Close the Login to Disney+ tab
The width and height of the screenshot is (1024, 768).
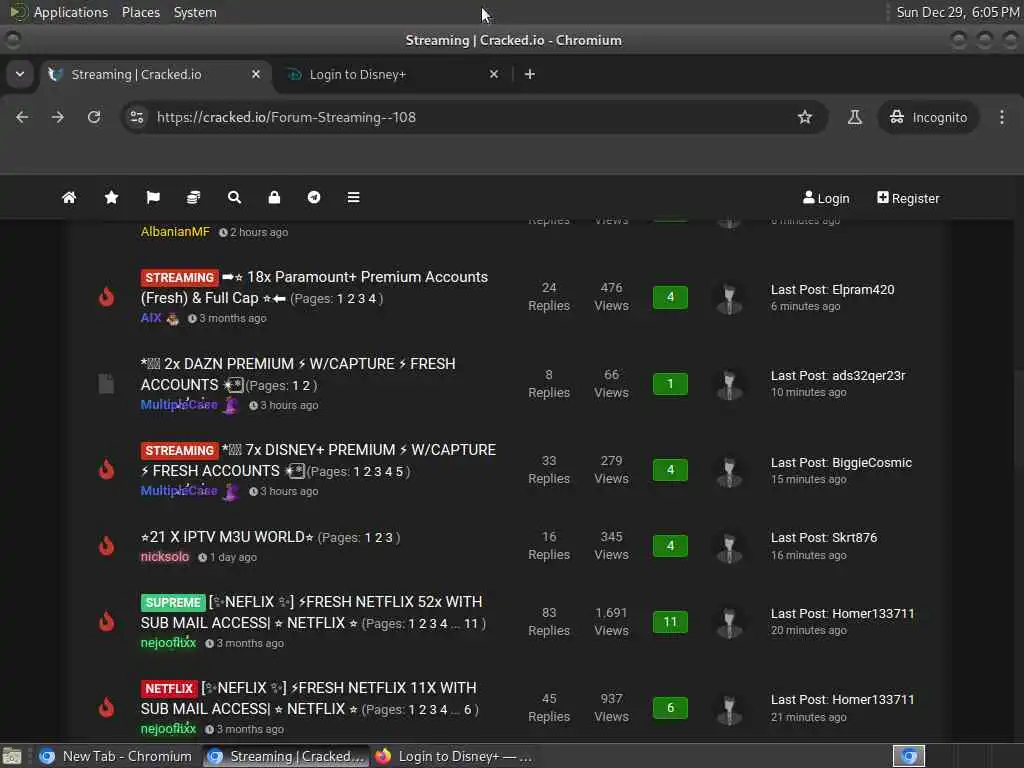pos(494,74)
